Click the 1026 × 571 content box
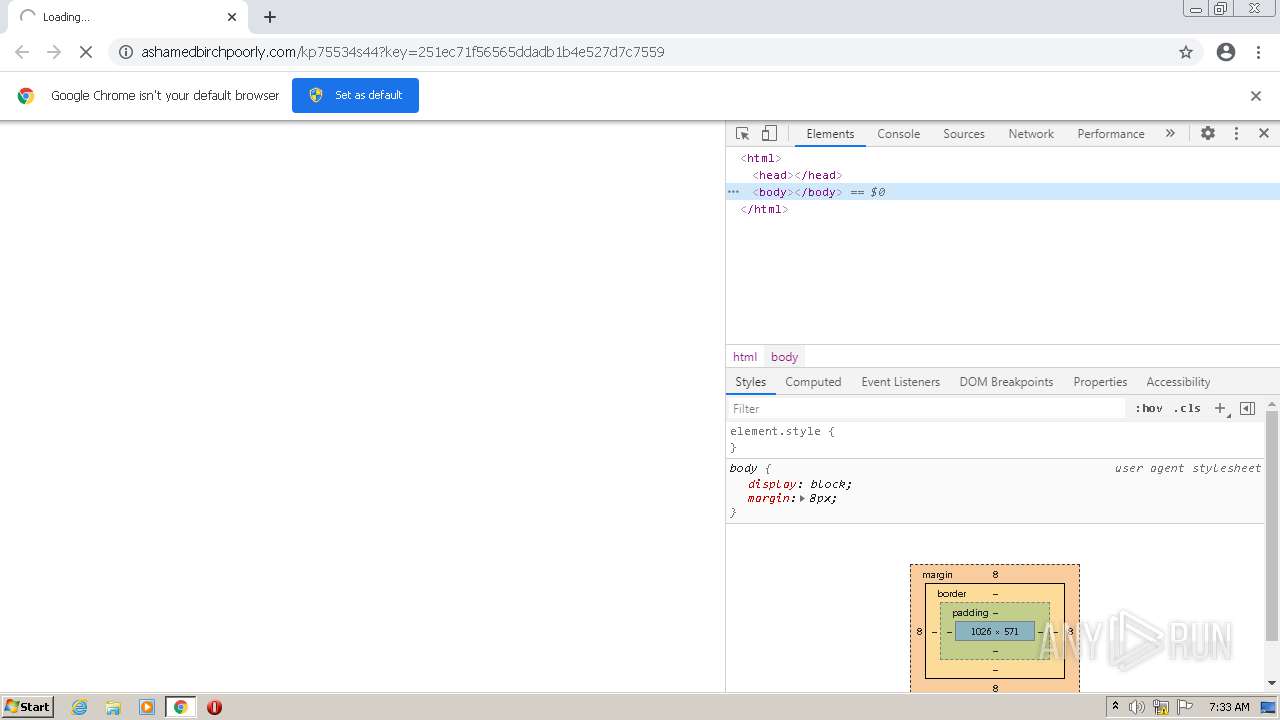This screenshot has height=720, width=1280. (x=995, y=631)
